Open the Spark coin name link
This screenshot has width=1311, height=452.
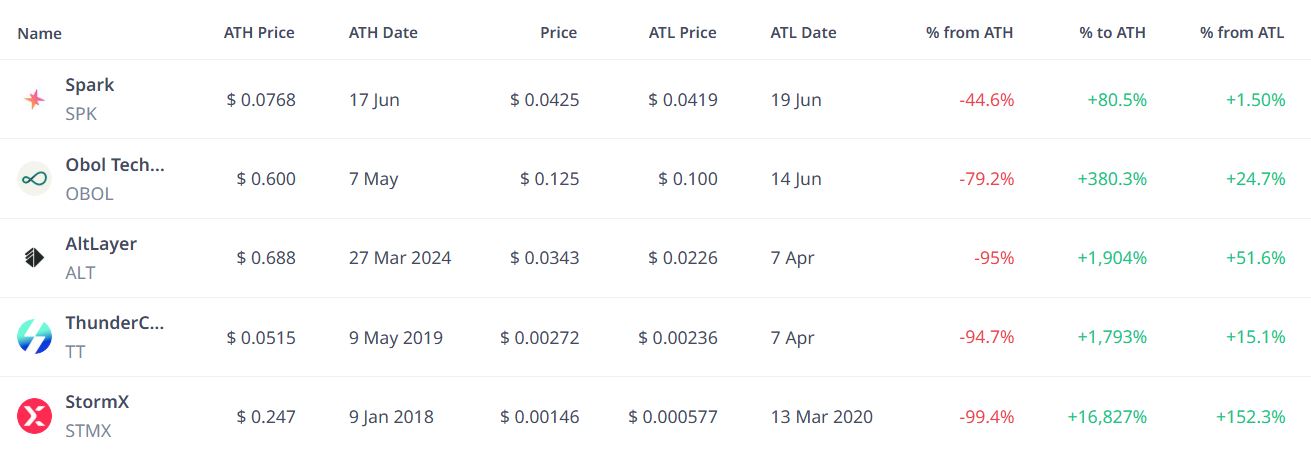point(90,85)
